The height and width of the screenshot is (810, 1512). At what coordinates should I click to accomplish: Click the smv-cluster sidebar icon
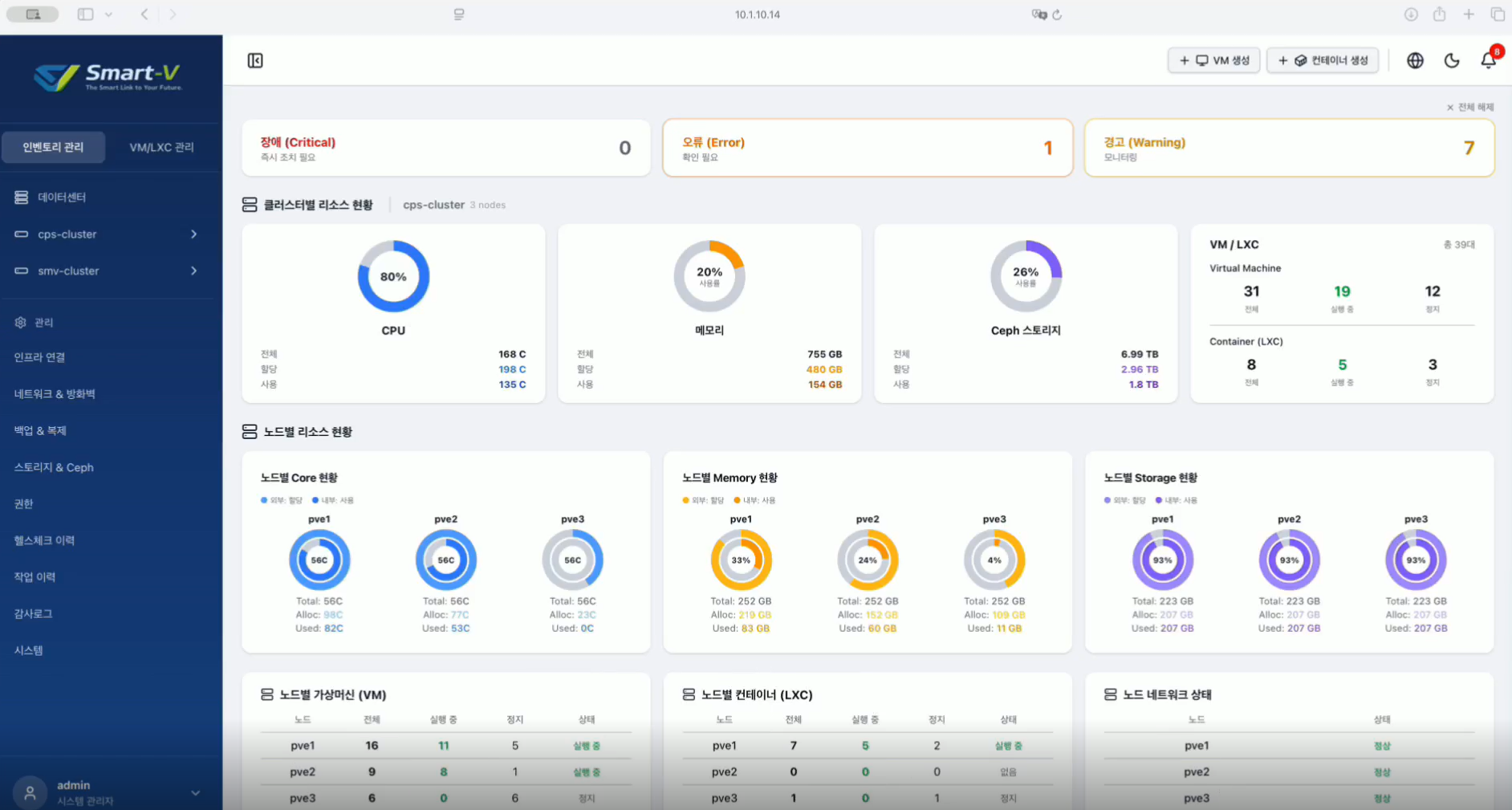point(22,271)
